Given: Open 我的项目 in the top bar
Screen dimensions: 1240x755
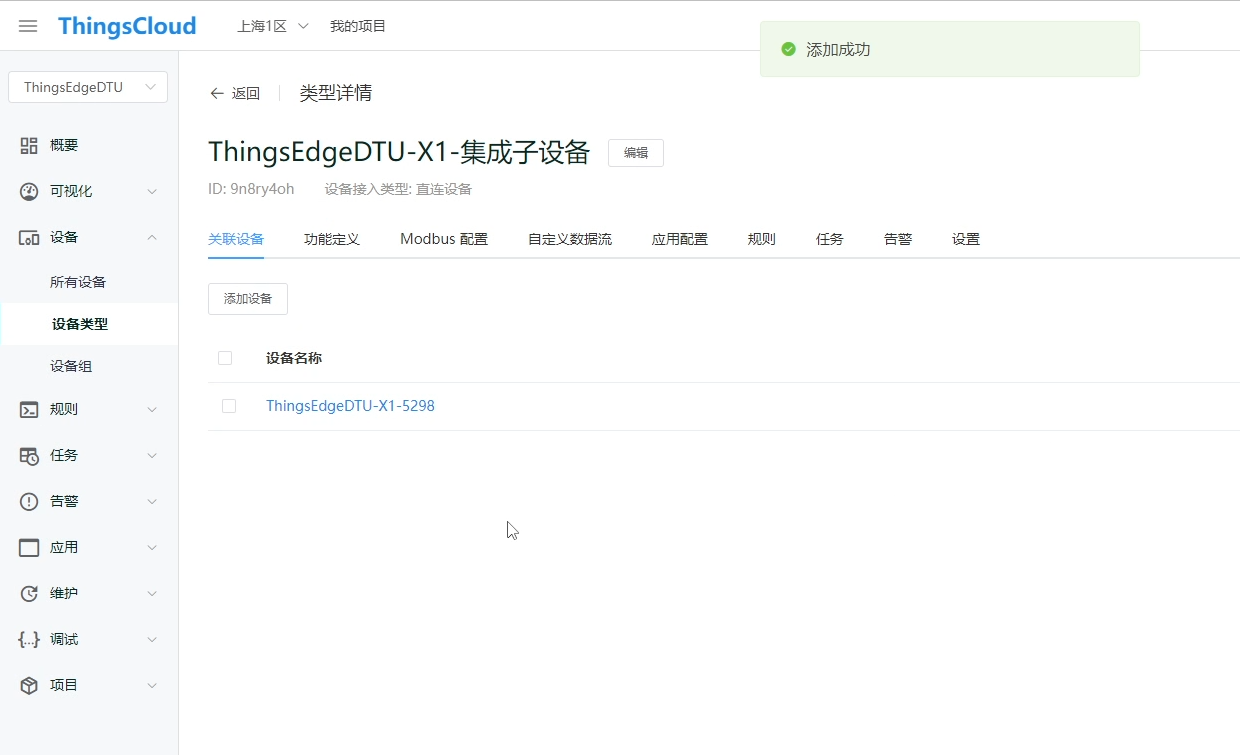Looking at the screenshot, I should click(x=358, y=26).
